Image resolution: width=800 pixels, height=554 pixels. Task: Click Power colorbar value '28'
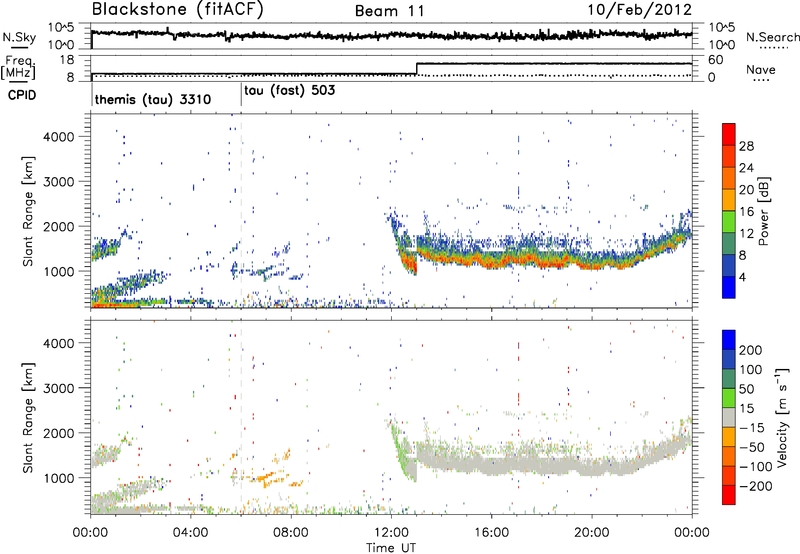pyautogui.click(x=746, y=146)
